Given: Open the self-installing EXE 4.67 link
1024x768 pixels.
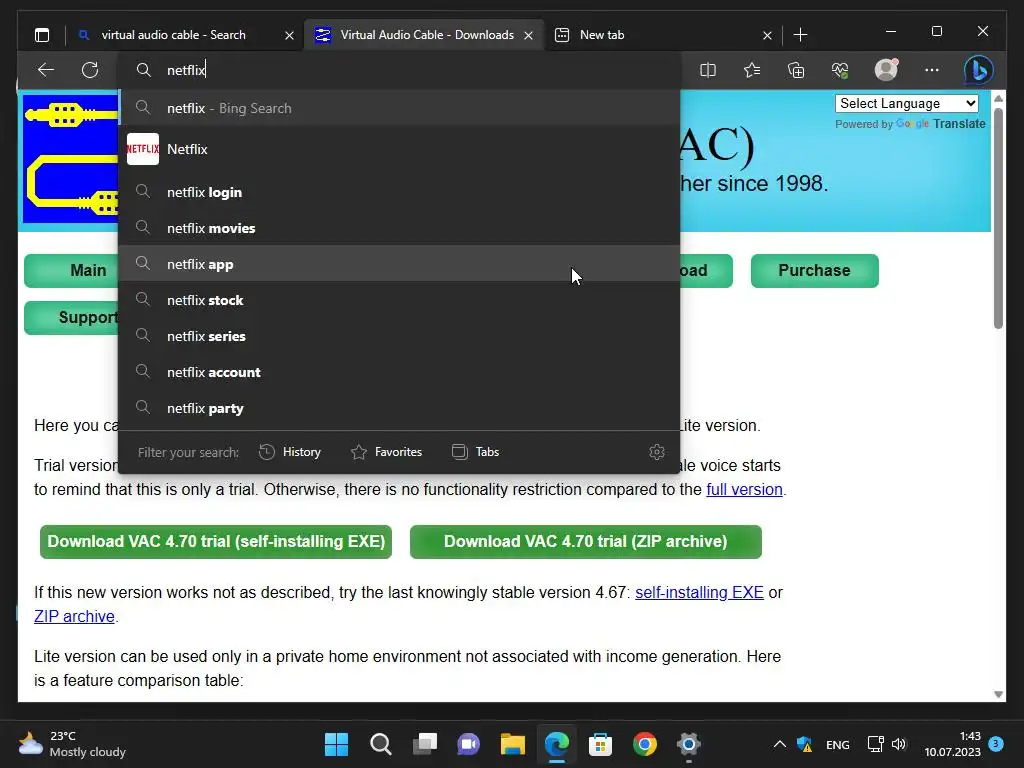Looking at the screenshot, I should pos(699,592).
